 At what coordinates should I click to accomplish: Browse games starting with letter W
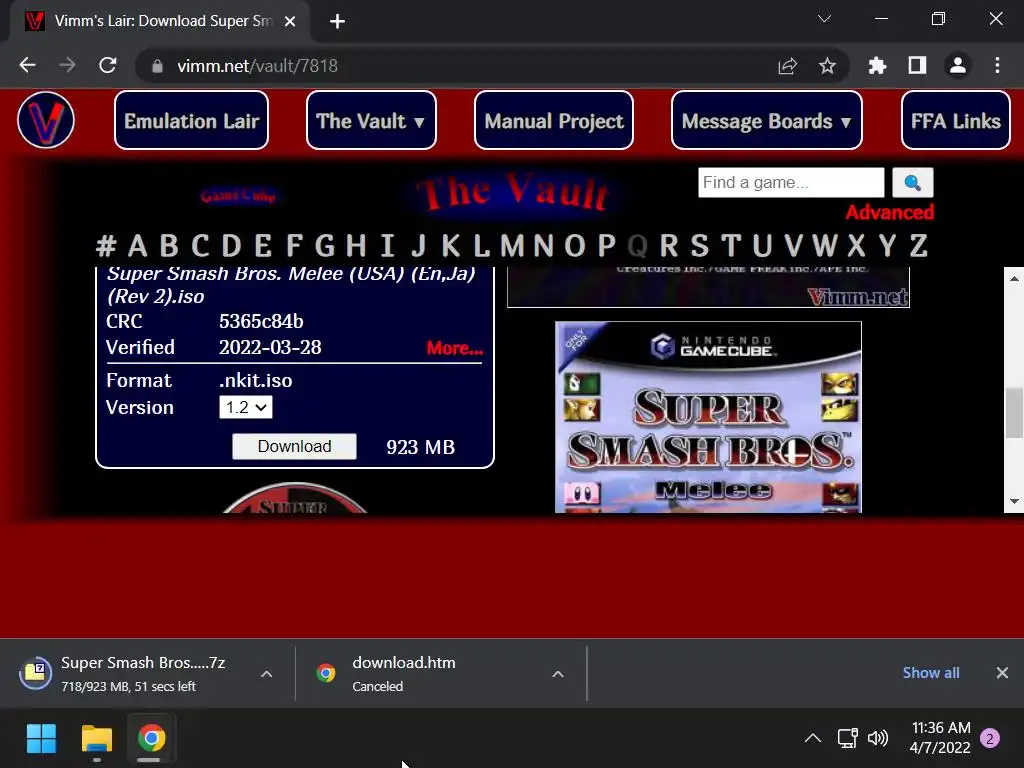(x=824, y=246)
